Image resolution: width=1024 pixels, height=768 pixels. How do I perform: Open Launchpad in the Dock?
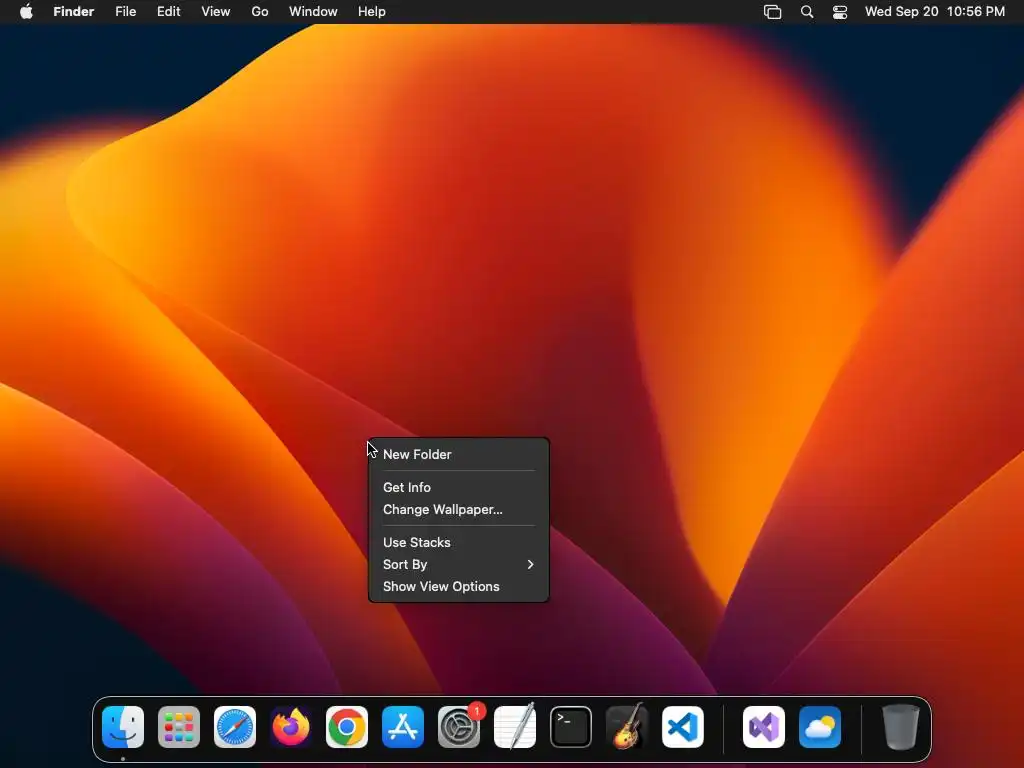(179, 727)
